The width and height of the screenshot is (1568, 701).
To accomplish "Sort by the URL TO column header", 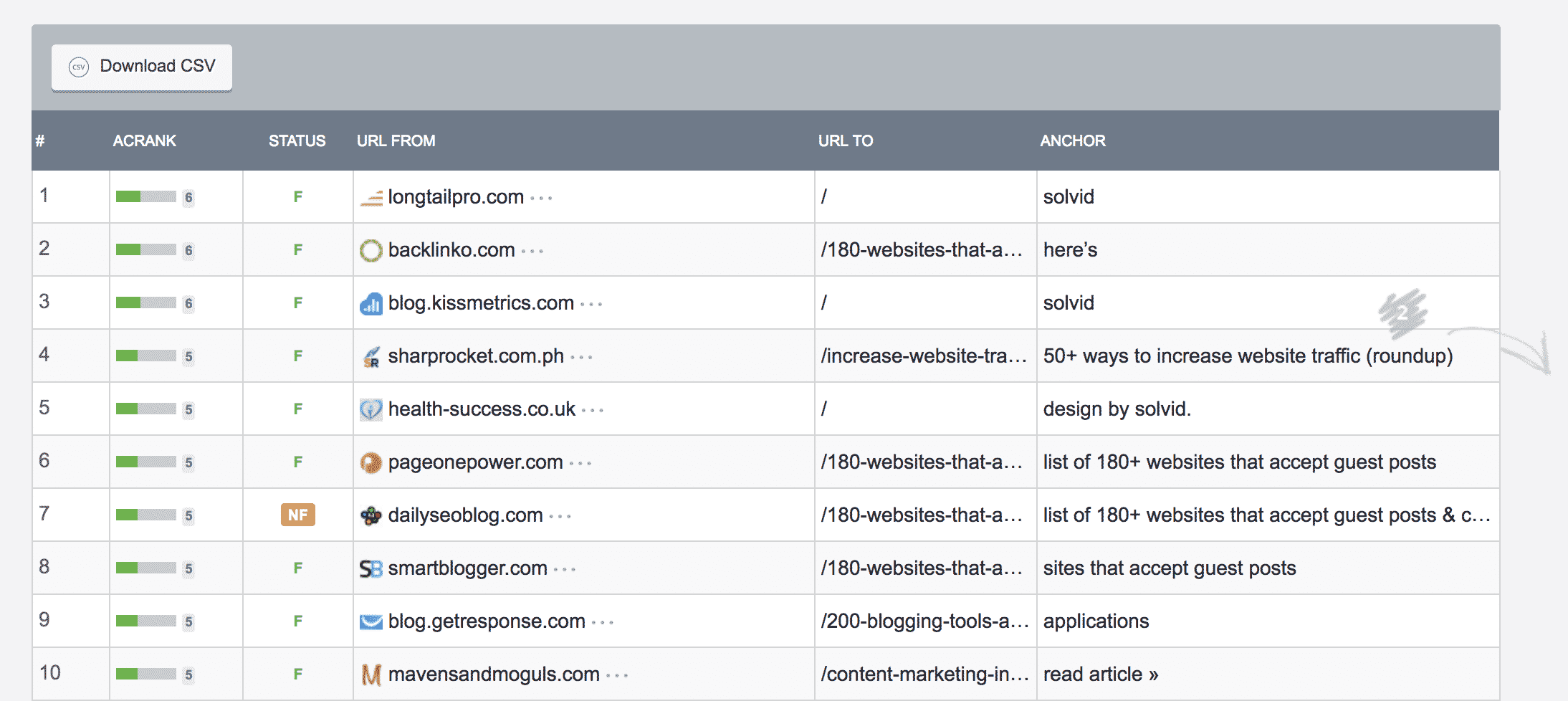I will pos(846,140).
